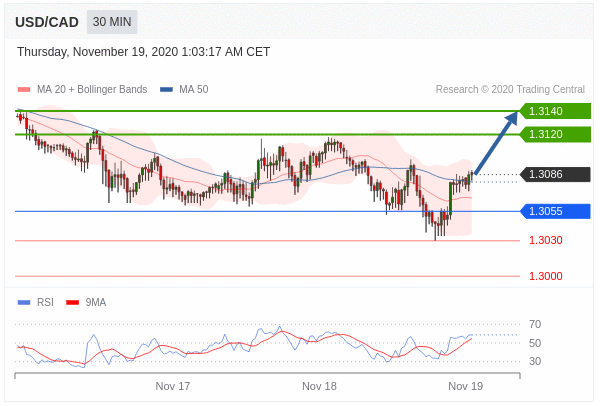Click the 30 MIN timeframe button
This screenshot has height=406, width=603.
(112, 22)
